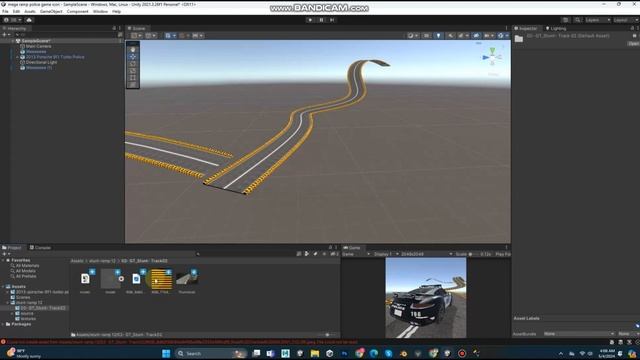Select the ramp Thumbnail asset in Project
The width and height of the screenshot is (640, 360).
coord(187,279)
